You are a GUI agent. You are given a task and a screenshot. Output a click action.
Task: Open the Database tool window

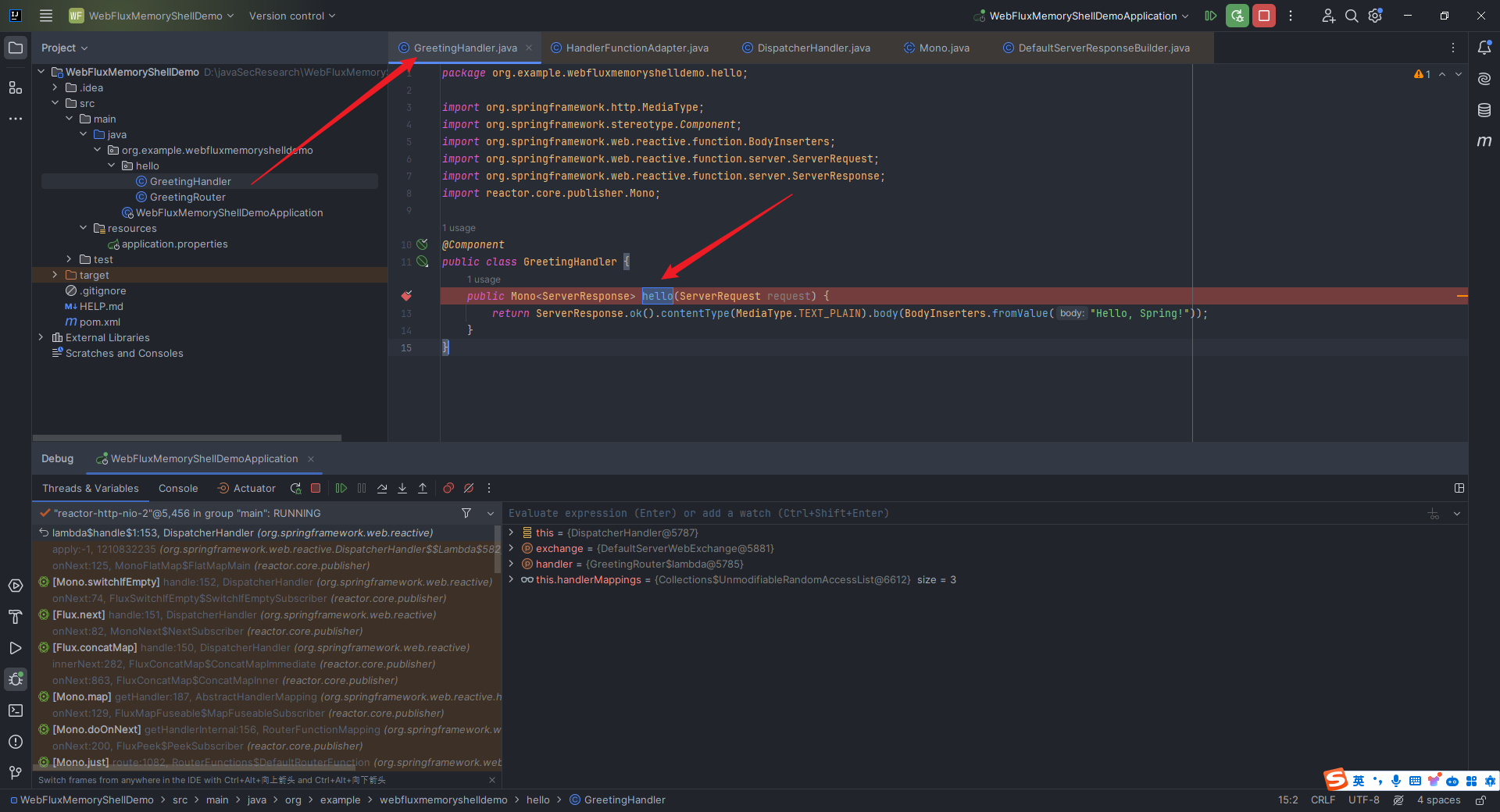click(1484, 110)
